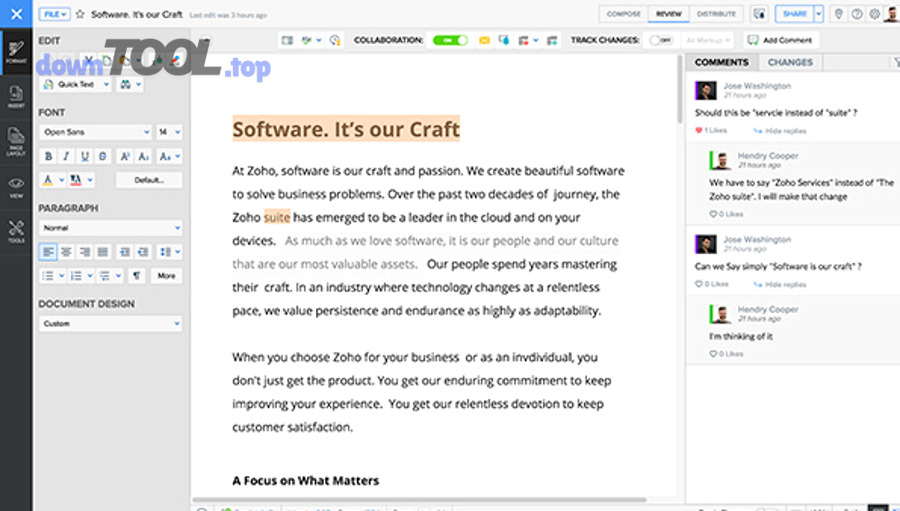
Task: Open the Insert panel in sidebar
Action: tap(16, 95)
